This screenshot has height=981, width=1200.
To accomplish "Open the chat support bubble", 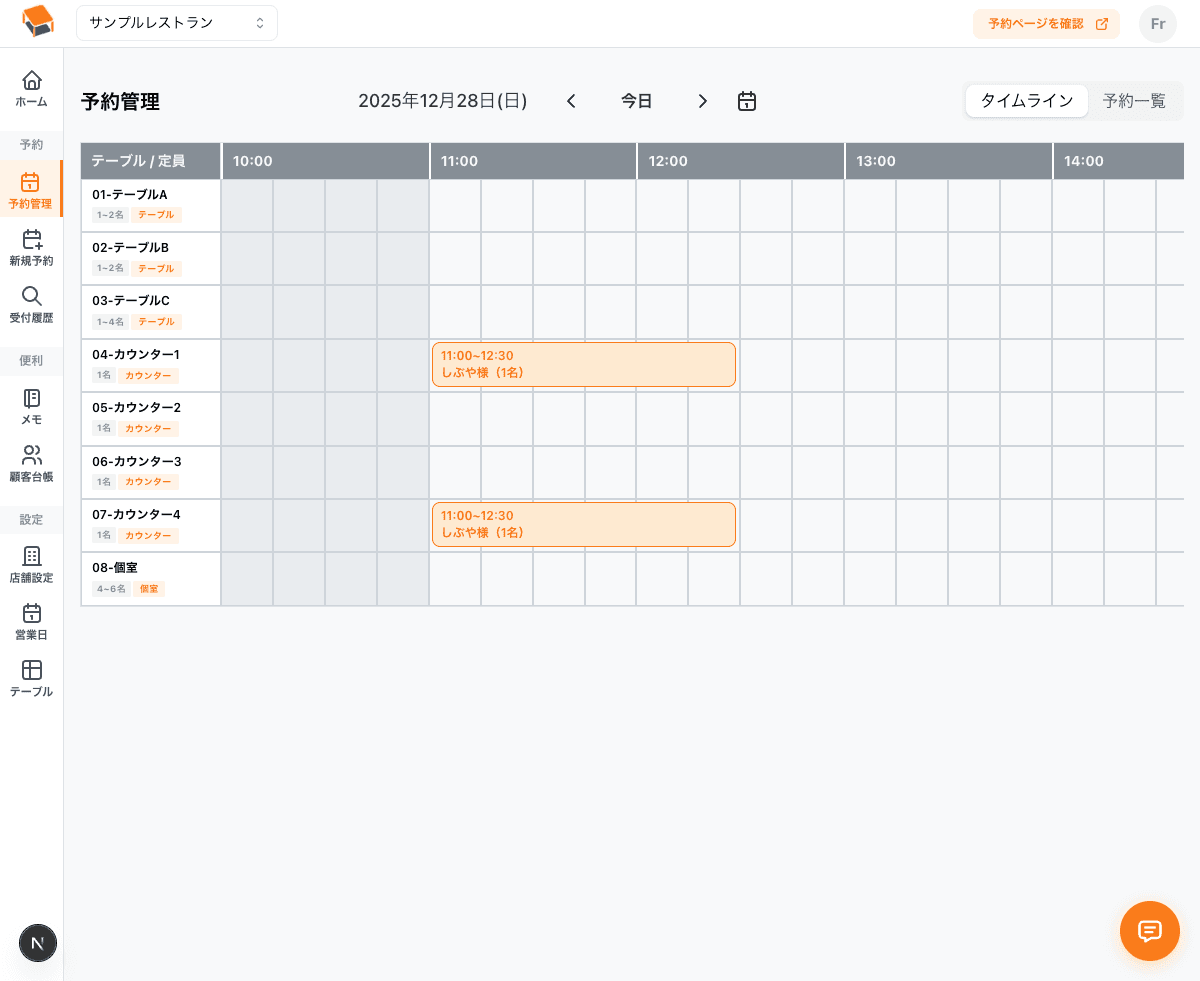I will [1149, 931].
